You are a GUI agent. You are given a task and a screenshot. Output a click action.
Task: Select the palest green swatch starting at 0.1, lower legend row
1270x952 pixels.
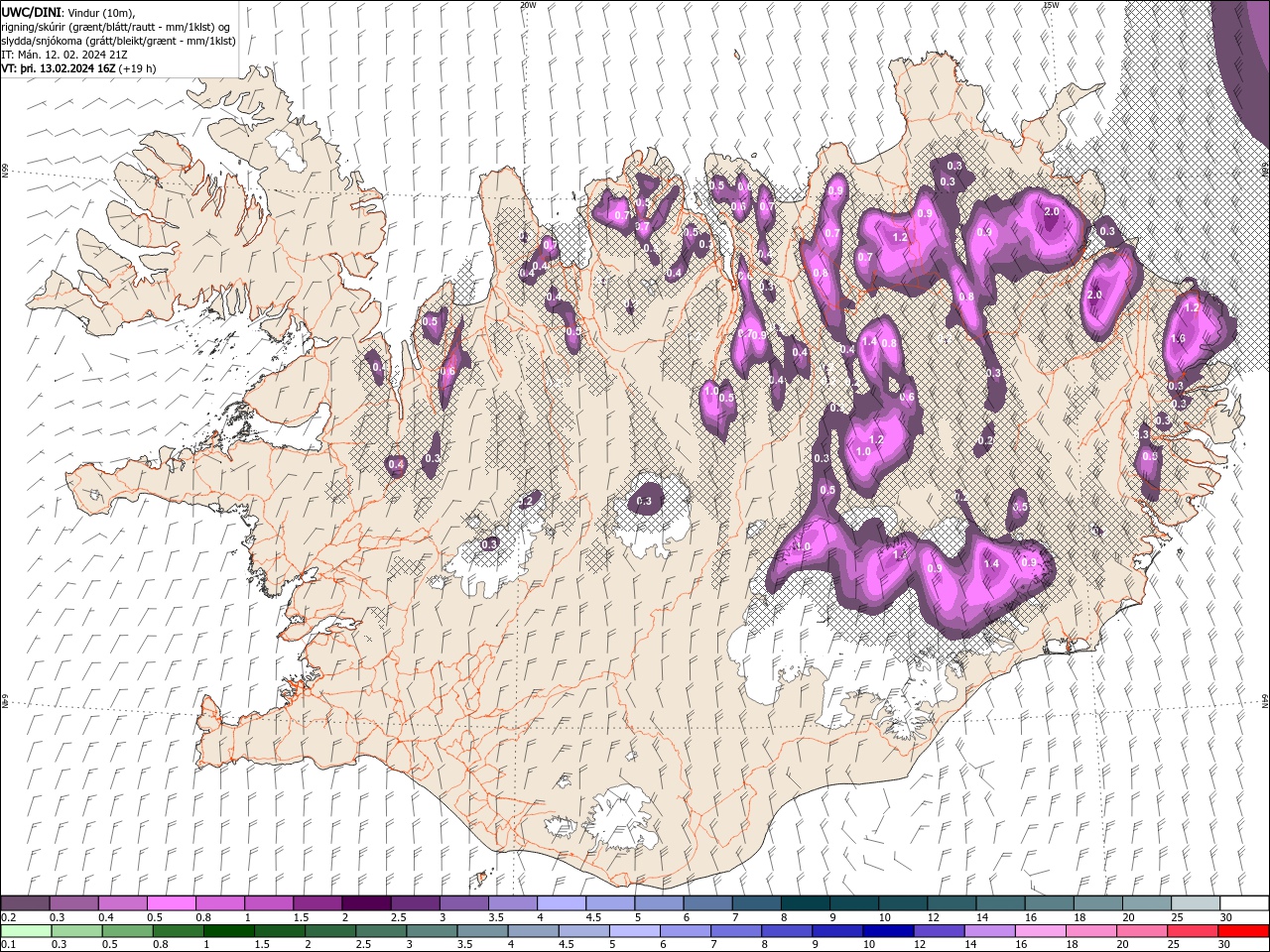click(x=27, y=930)
